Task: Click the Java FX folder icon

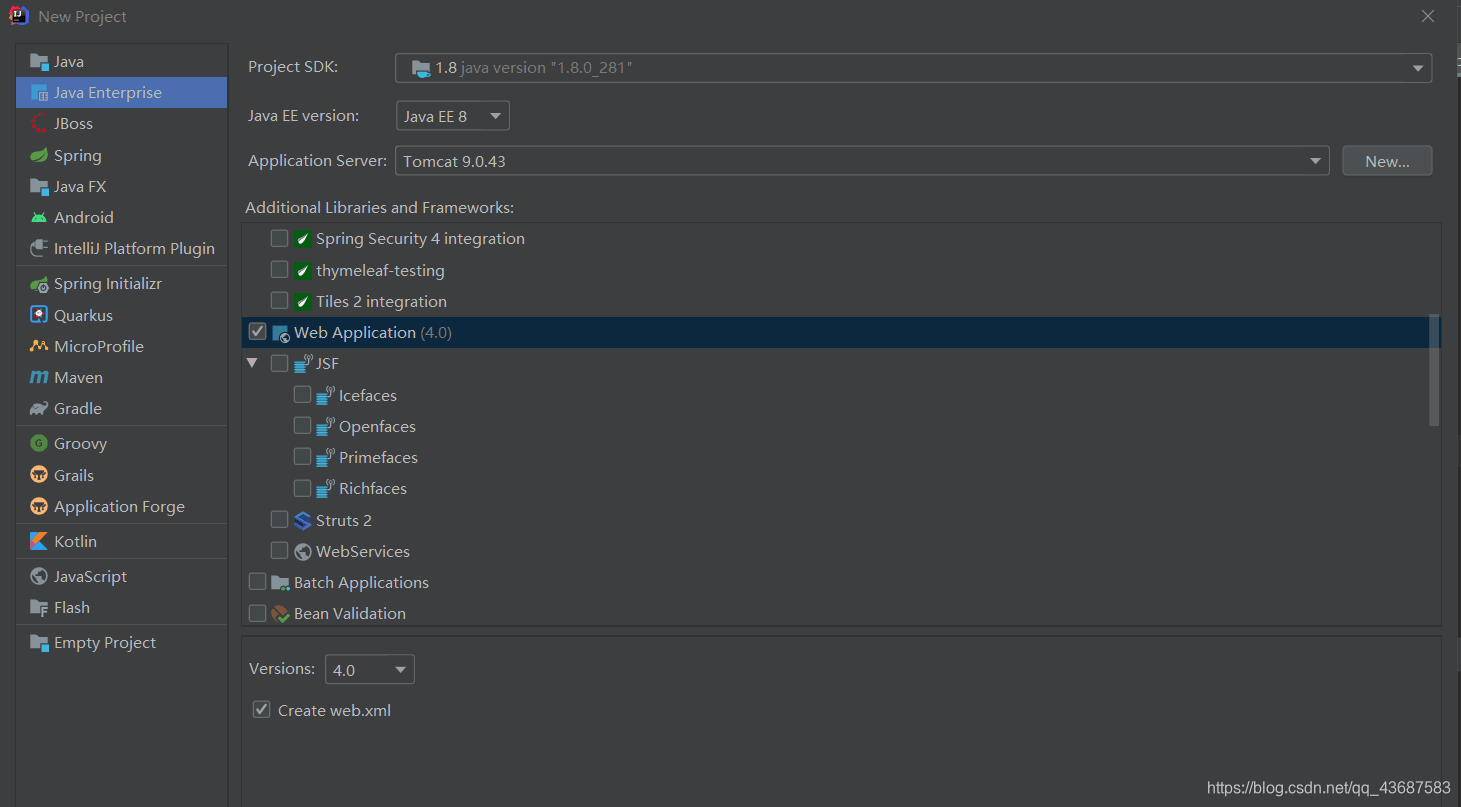Action: tap(39, 186)
